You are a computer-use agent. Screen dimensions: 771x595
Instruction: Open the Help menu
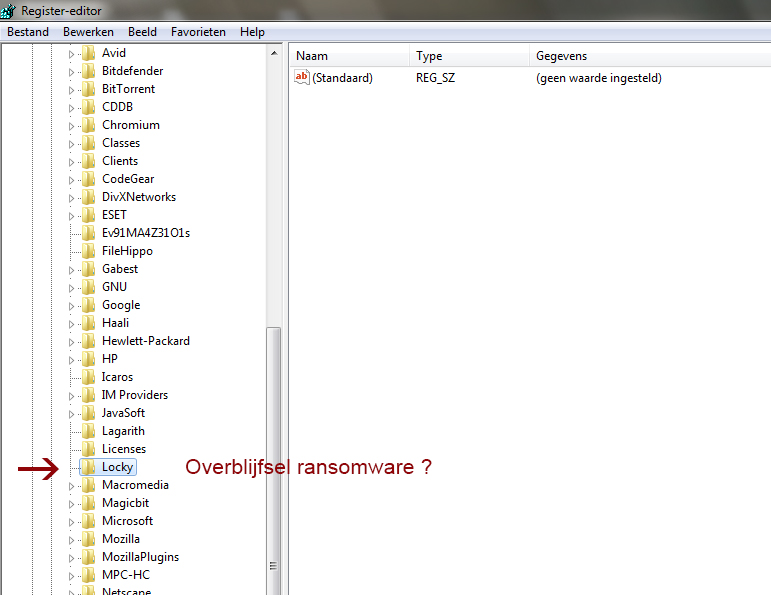pyautogui.click(x=252, y=32)
